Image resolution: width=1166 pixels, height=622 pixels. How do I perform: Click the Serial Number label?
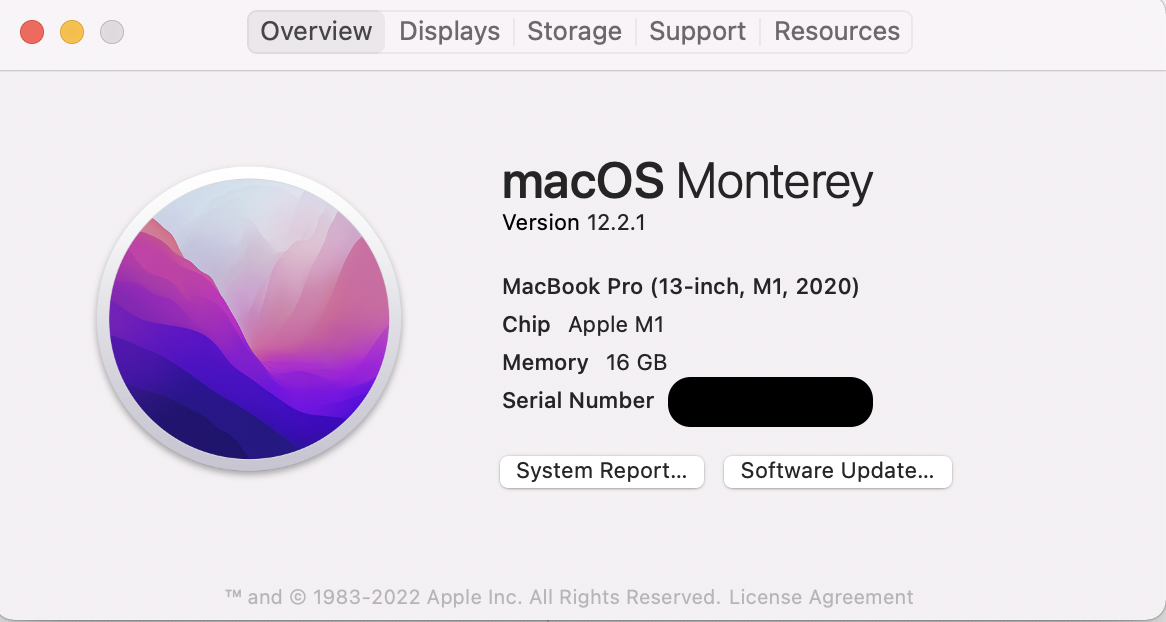pyautogui.click(x=578, y=401)
